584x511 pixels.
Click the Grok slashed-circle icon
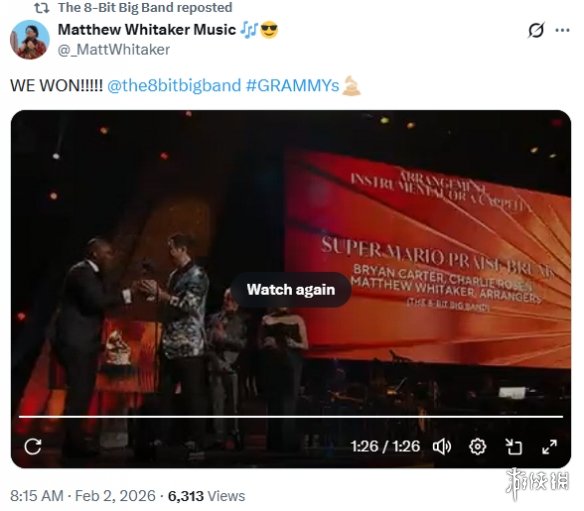point(536,30)
